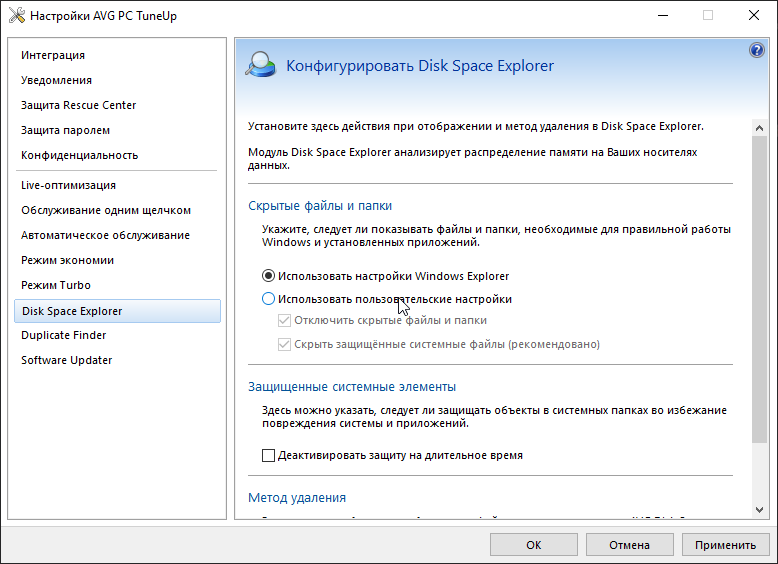Click the Отмена button

(630, 545)
